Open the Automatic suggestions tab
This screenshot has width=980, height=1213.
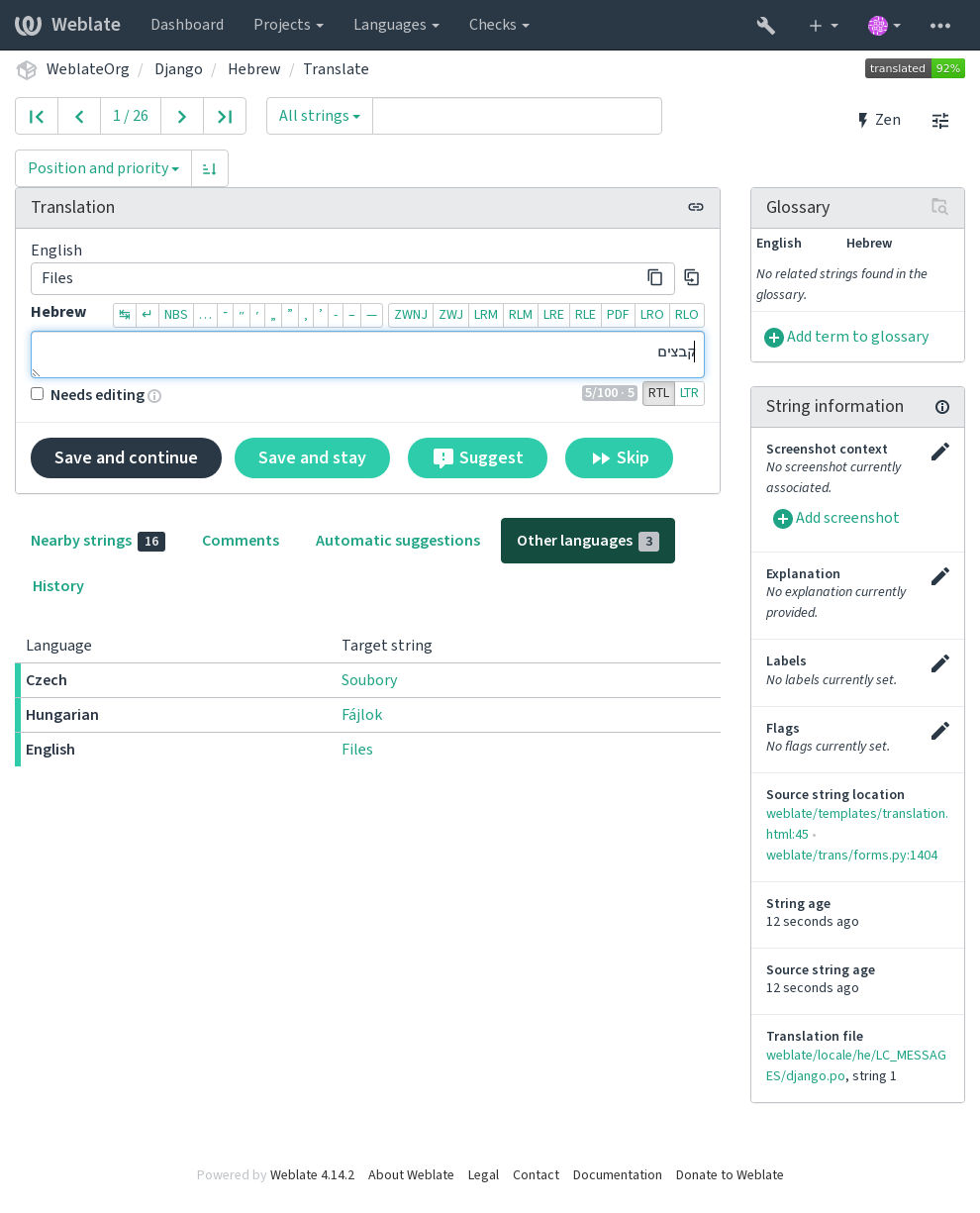click(x=398, y=541)
